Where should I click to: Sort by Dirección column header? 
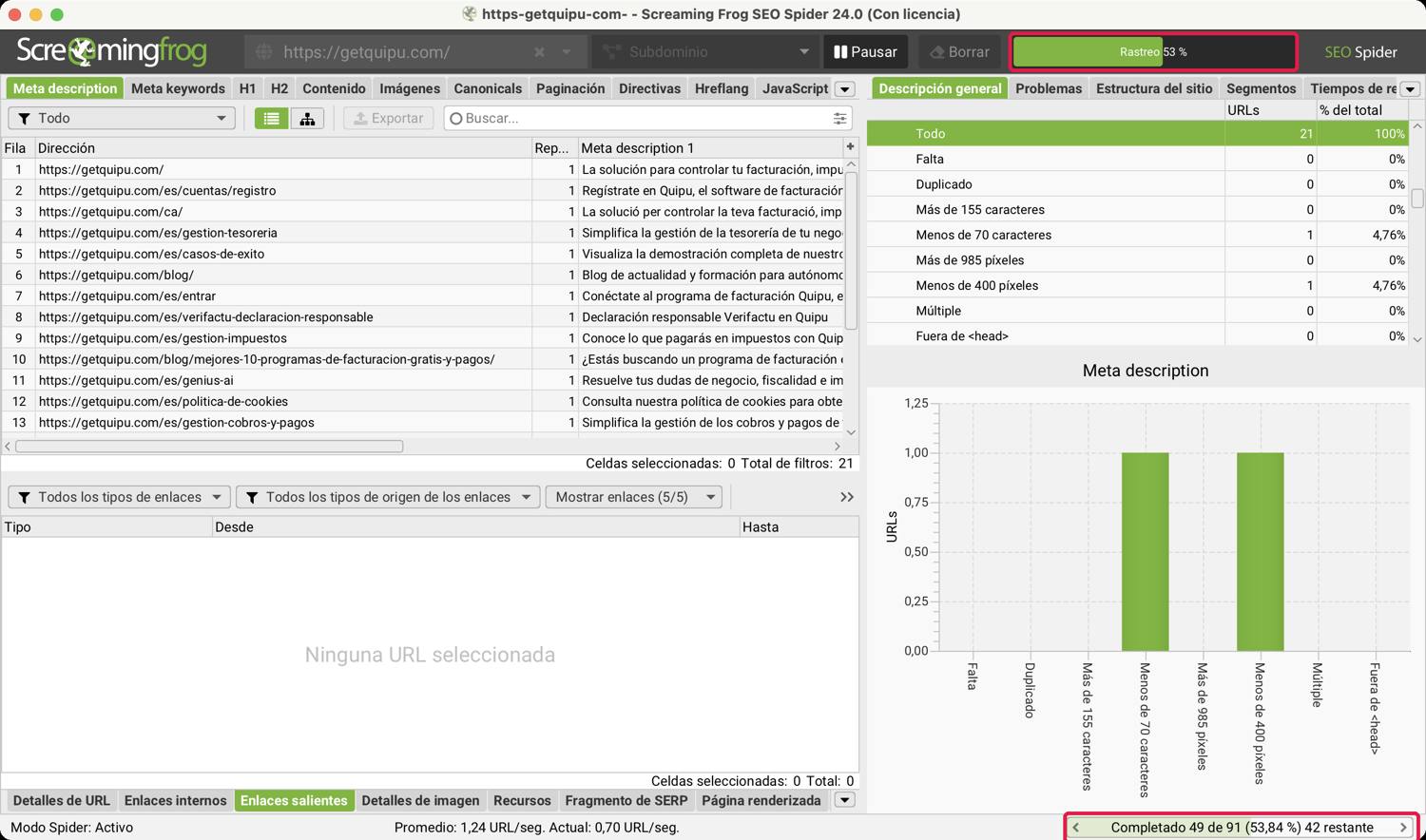pyautogui.click(x=282, y=147)
